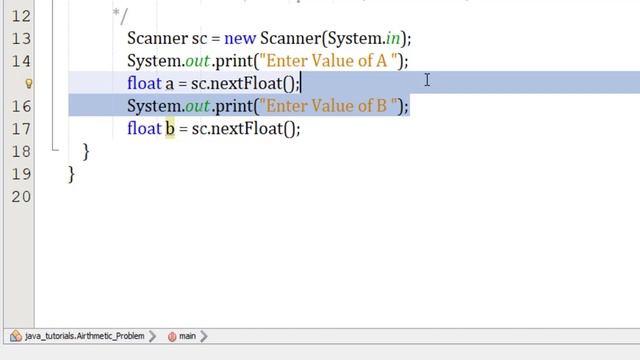Screen dimensions: 640x360
Task: Click line number 14 in the gutter
Action: pyautogui.click(x=21, y=61)
